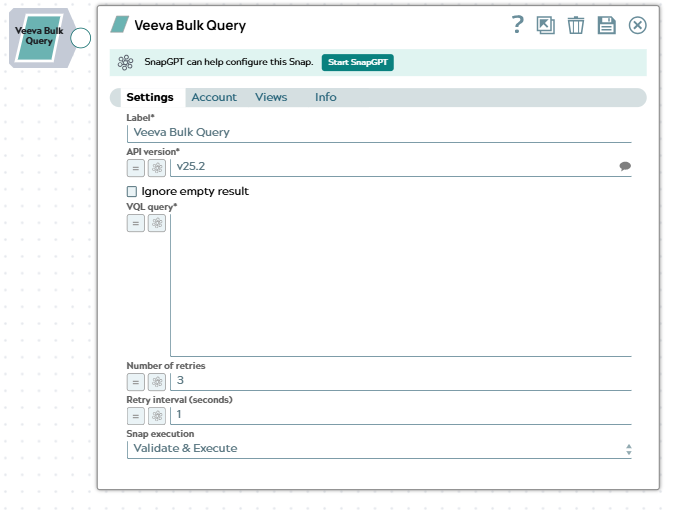Save settings with the floppy disk icon
Image resolution: width=675 pixels, height=514 pixels.
pos(607,25)
